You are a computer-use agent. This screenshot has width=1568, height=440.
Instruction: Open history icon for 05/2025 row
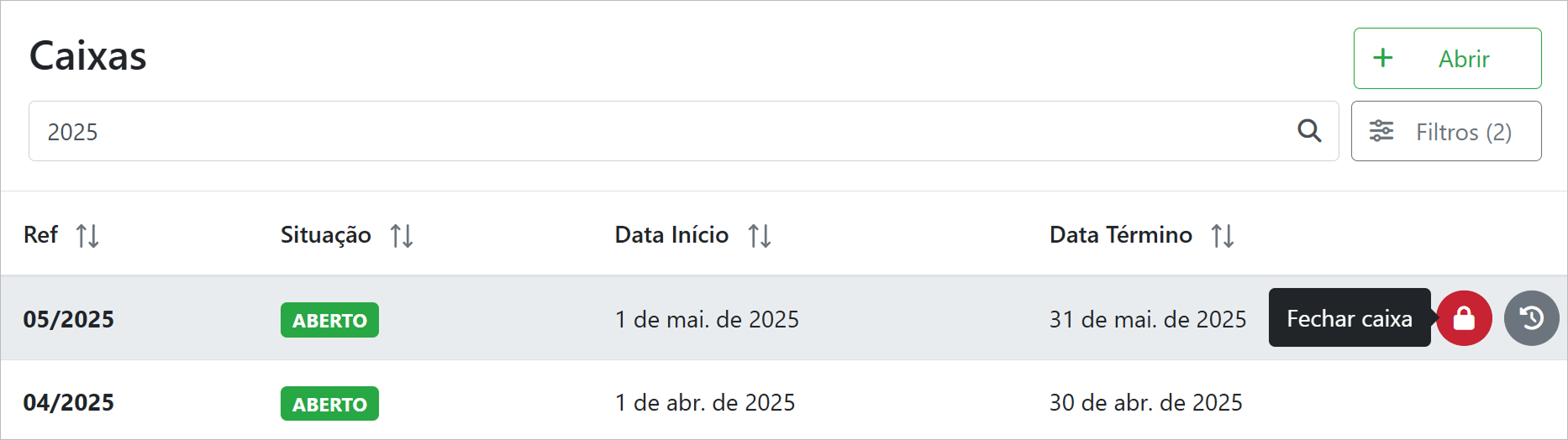coord(1531,318)
